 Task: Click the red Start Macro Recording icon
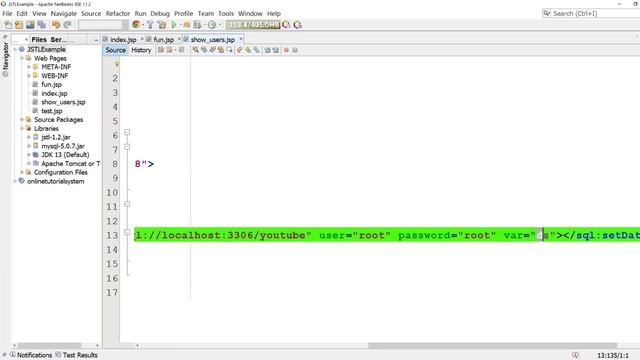286,50
